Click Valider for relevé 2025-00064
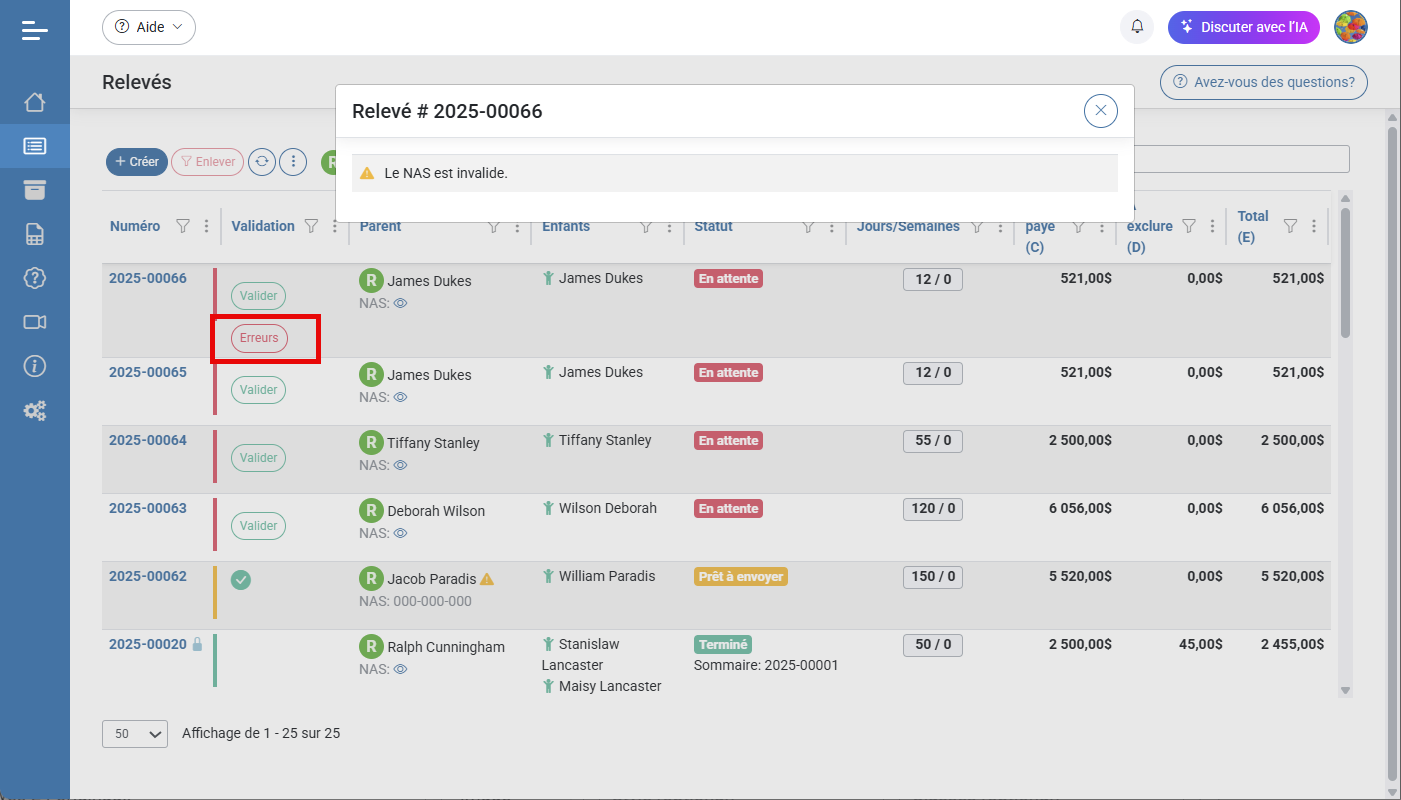 [258, 458]
